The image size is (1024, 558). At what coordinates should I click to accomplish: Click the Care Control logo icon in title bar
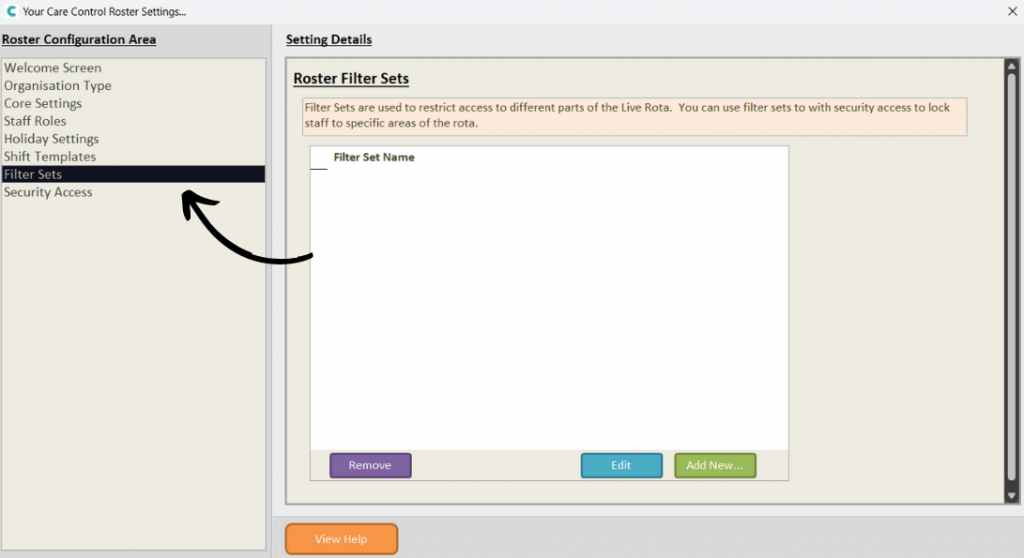click(11, 11)
